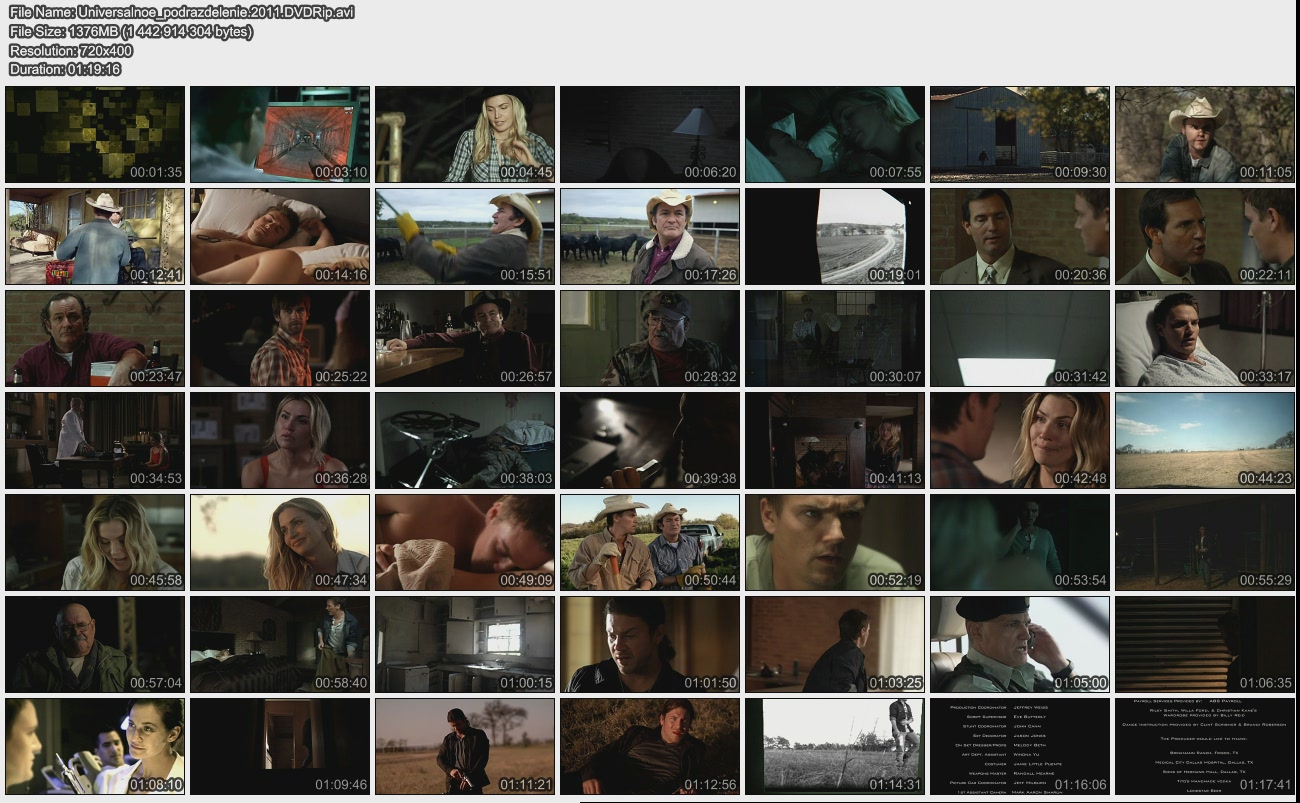Select the cowboy thumbnail at 00:11:05
This screenshot has height=803, width=1300.
pyautogui.click(x=1205, y=134)
